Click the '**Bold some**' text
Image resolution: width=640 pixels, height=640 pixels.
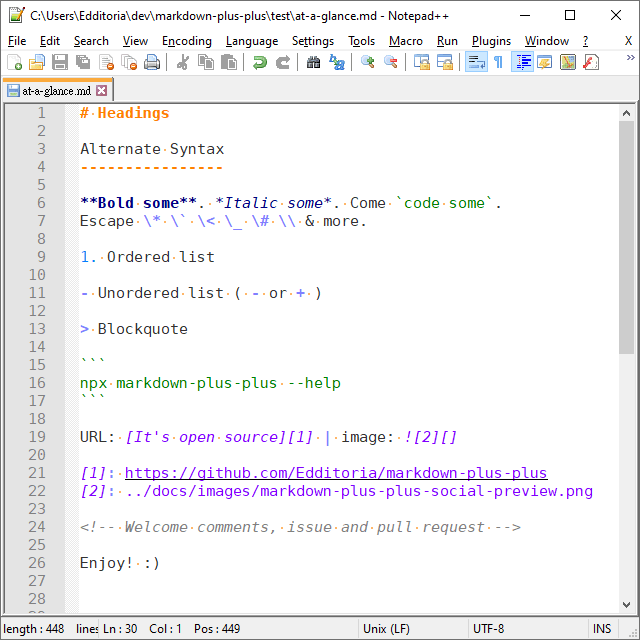click(x=138, y=203)
